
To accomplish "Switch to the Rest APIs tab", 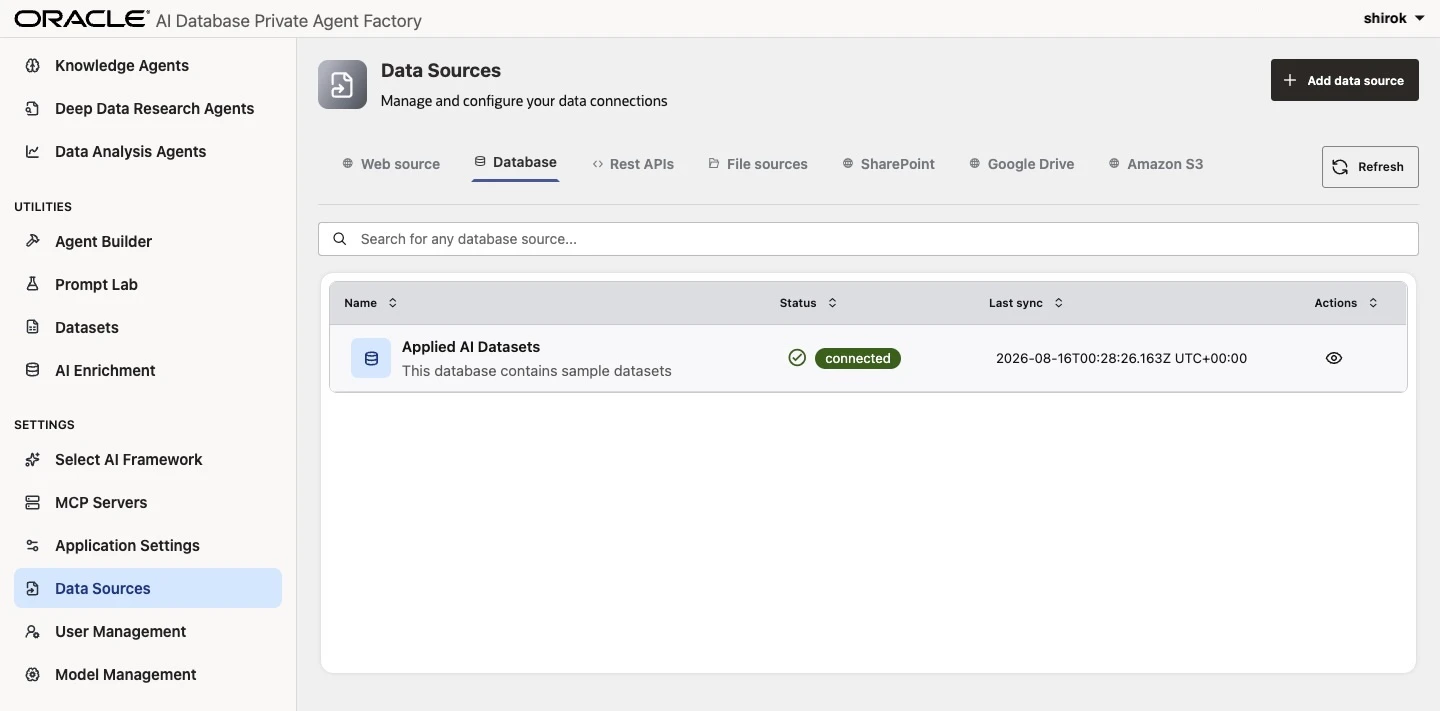I will coord(633,164).
